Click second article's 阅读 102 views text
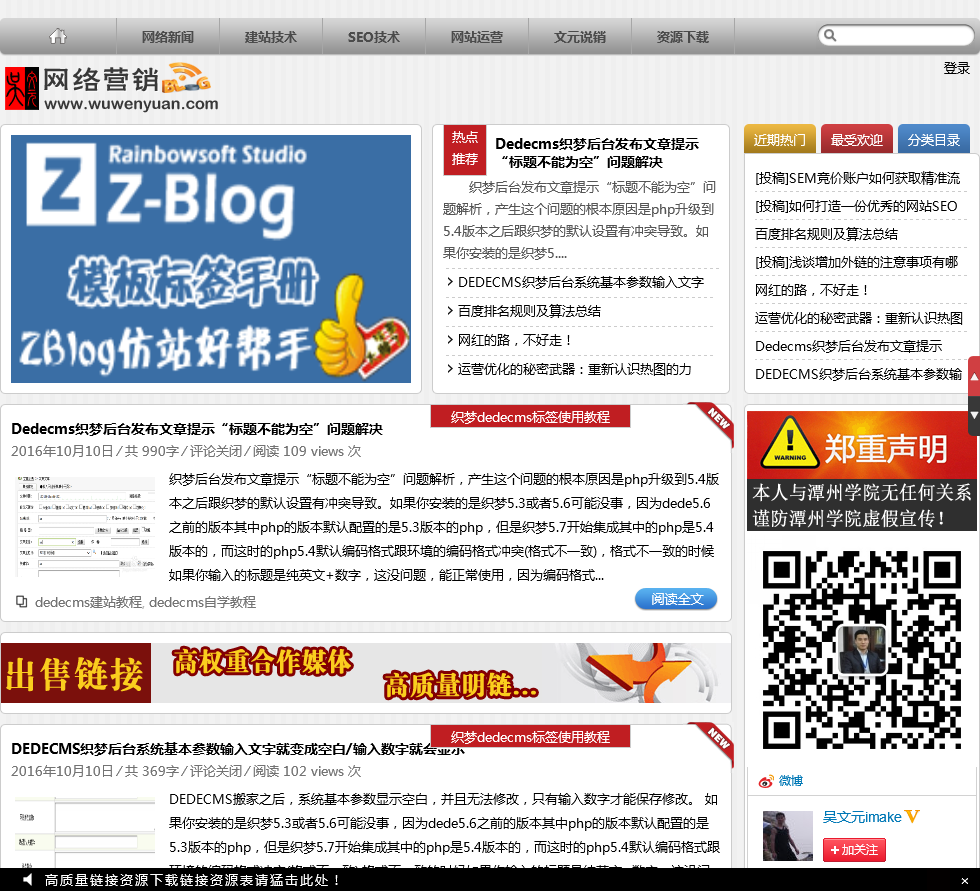 (307, 771)
